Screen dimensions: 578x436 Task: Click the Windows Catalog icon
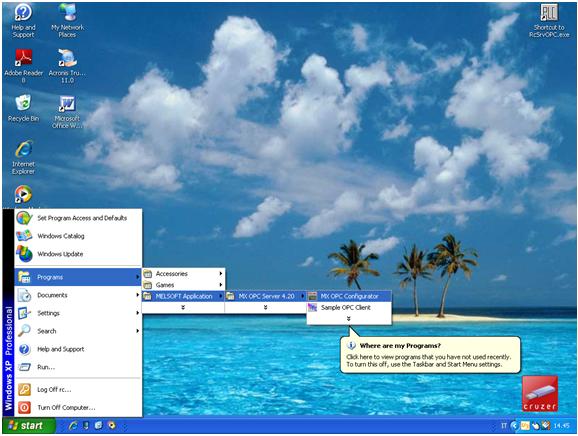tap(24, 236)
